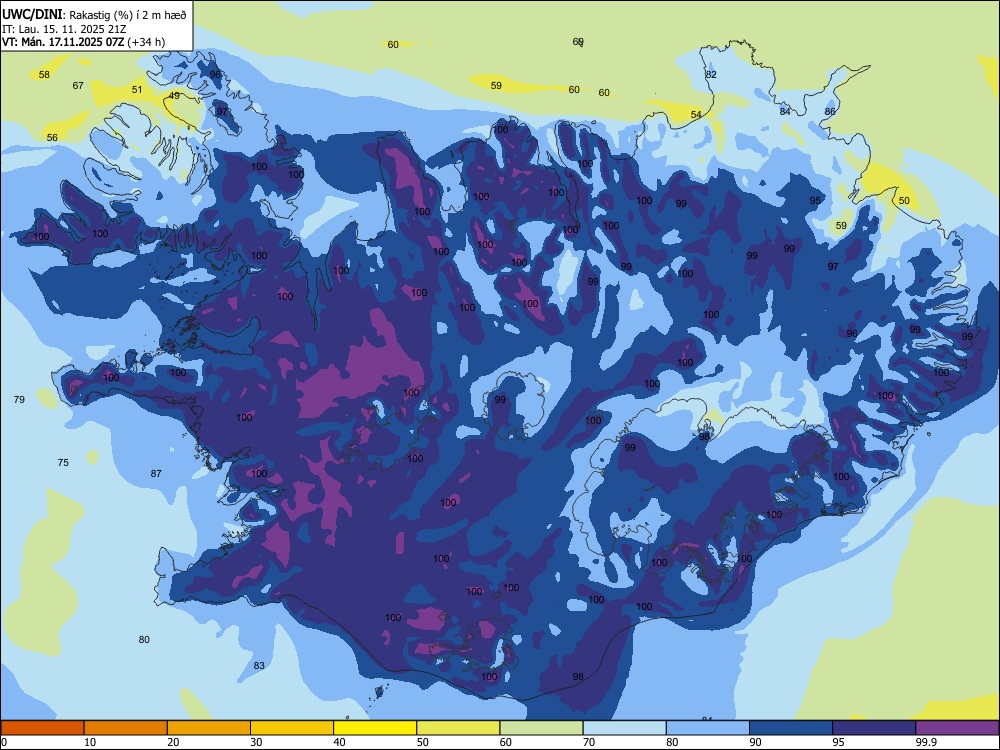Select the pale yellow 50–60 legend swatch
The image size is (1000, 750).
click(459, 728)
